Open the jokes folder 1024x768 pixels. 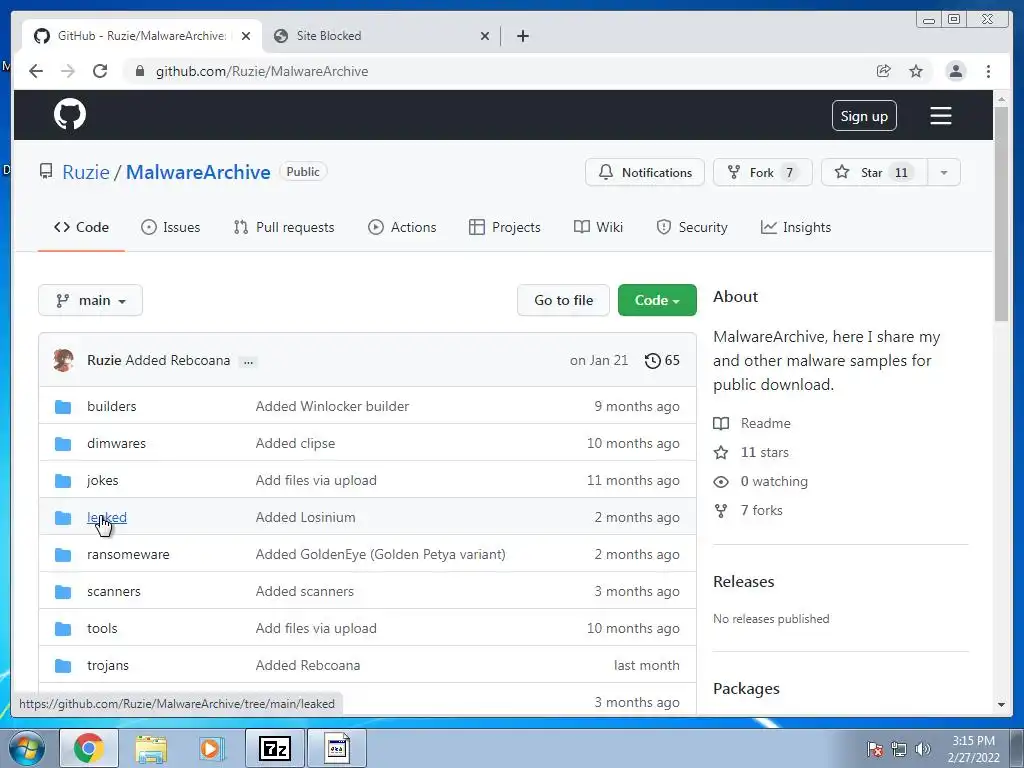click(x=103, y=481)
